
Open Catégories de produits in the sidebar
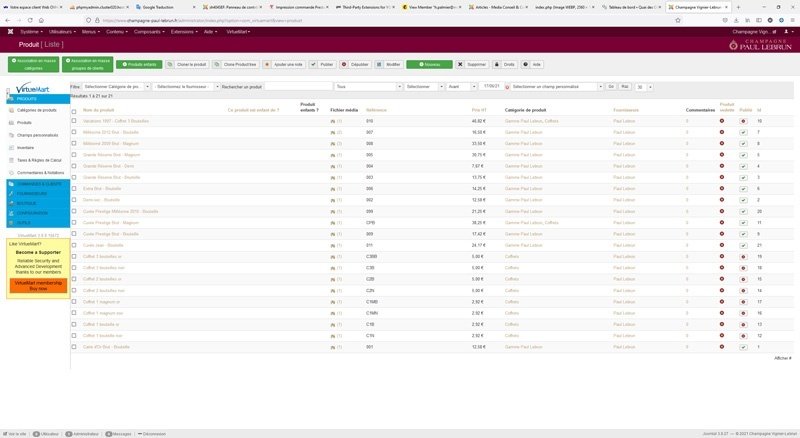[36, 109]
